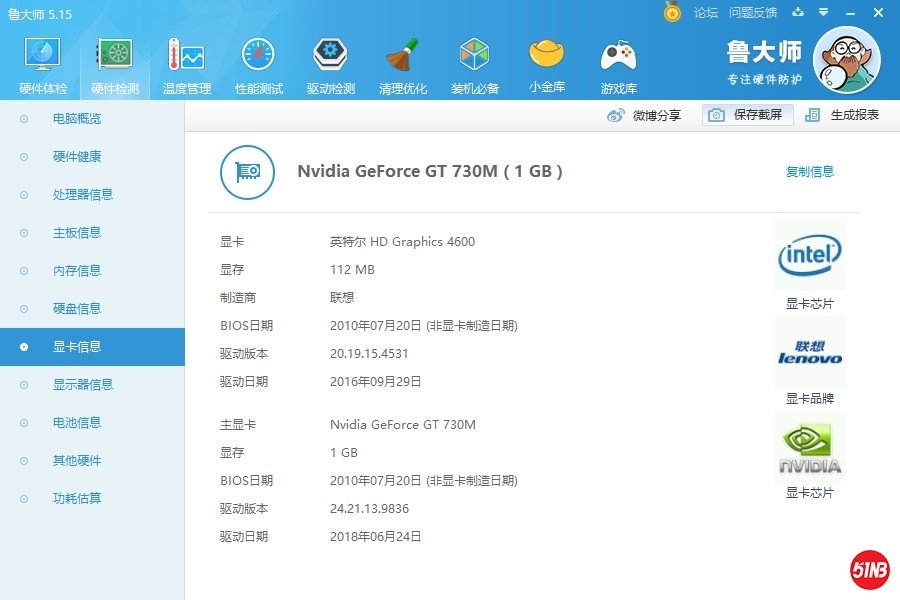
Task: Open the main menu dropdown arrow in title bar
Action: 823,12
